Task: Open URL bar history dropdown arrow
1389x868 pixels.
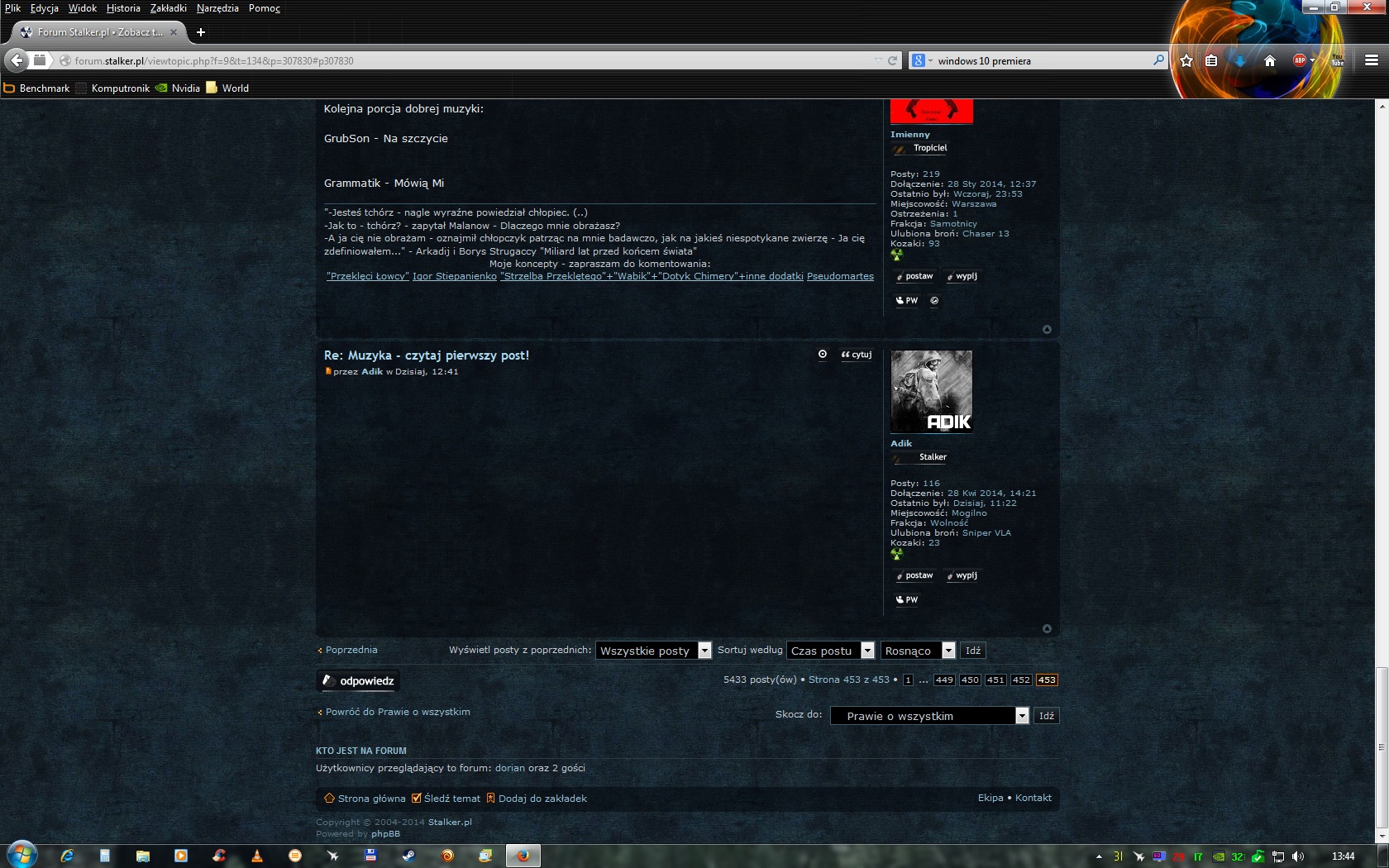Action: pos(877,60)
